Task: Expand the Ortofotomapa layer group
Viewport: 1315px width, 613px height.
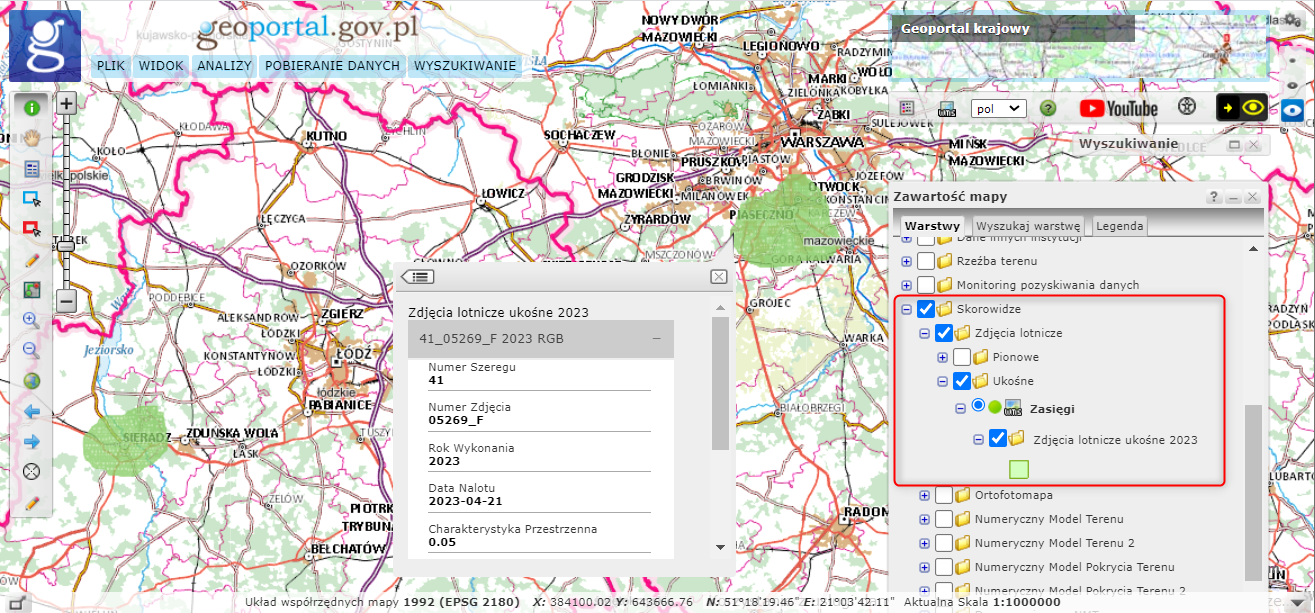Action: 925,495
